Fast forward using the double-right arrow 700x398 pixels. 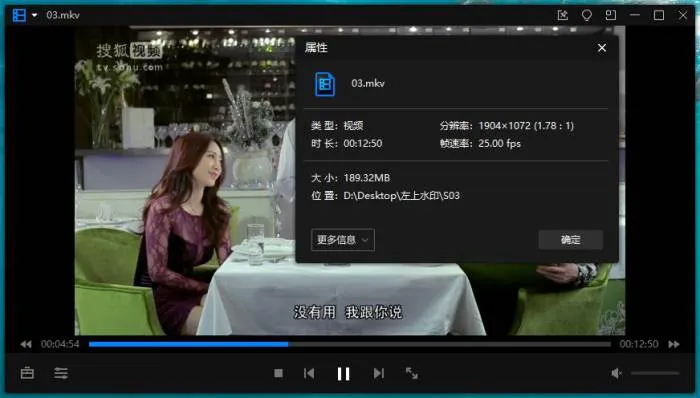tap(674, 344)
